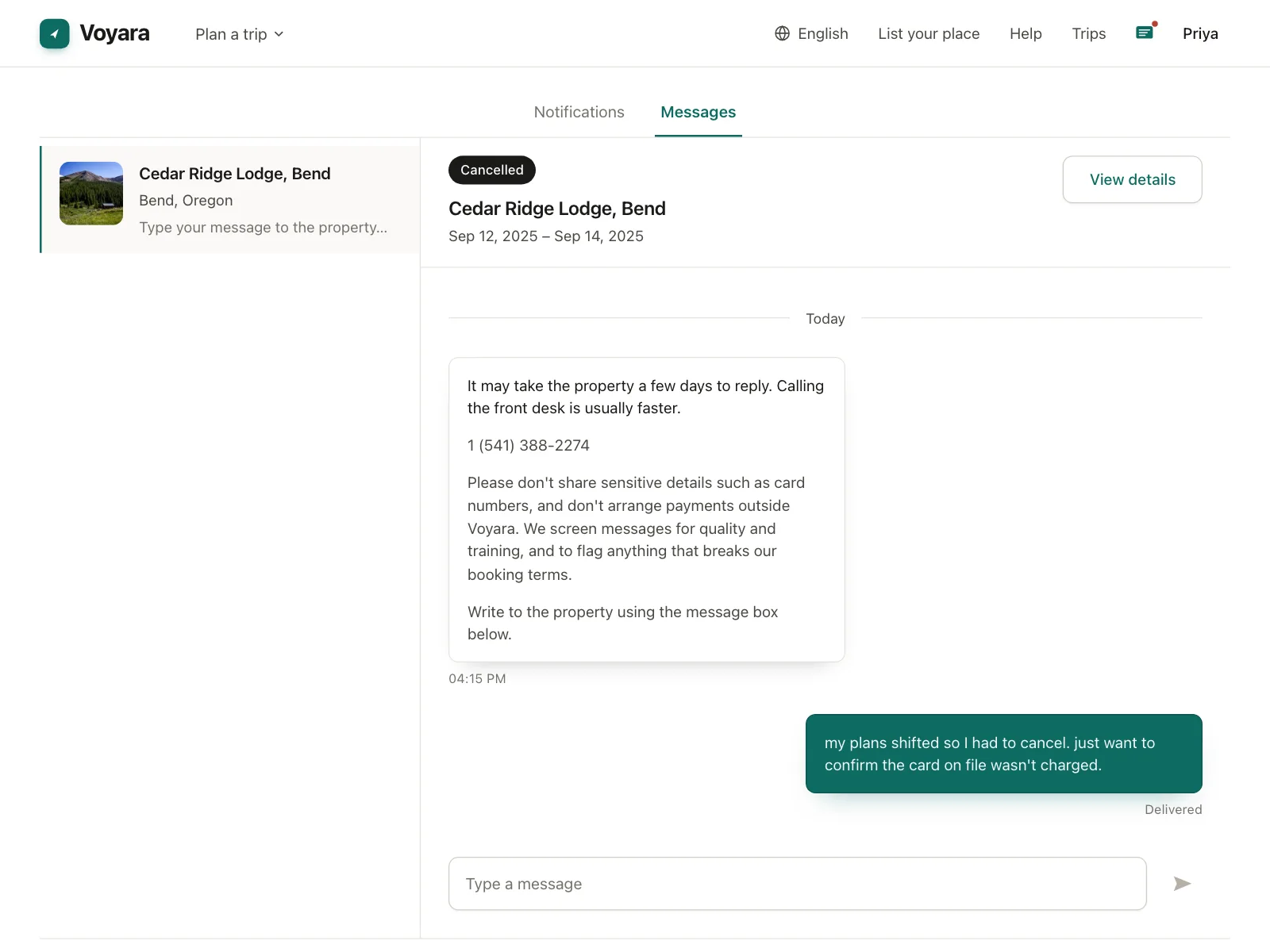Click the Today date separator label

(x=825, y=319)
